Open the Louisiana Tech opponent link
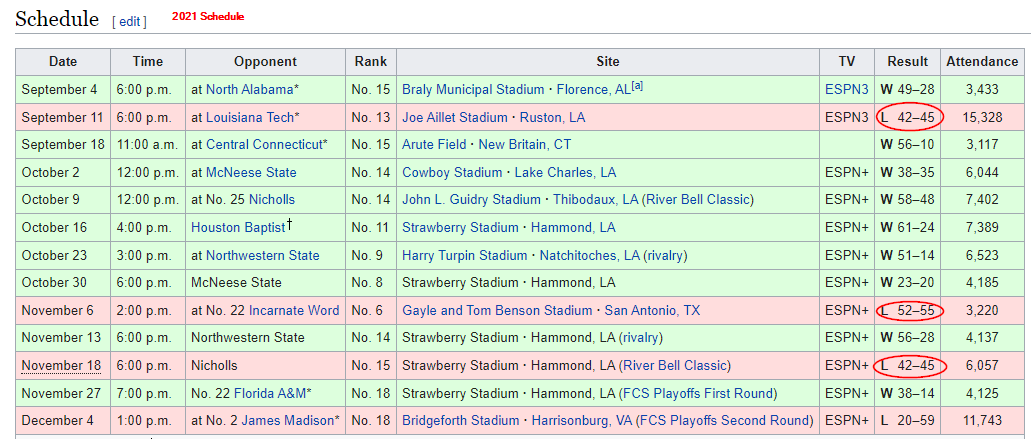The image size is (1031, 439). [250, 118]
